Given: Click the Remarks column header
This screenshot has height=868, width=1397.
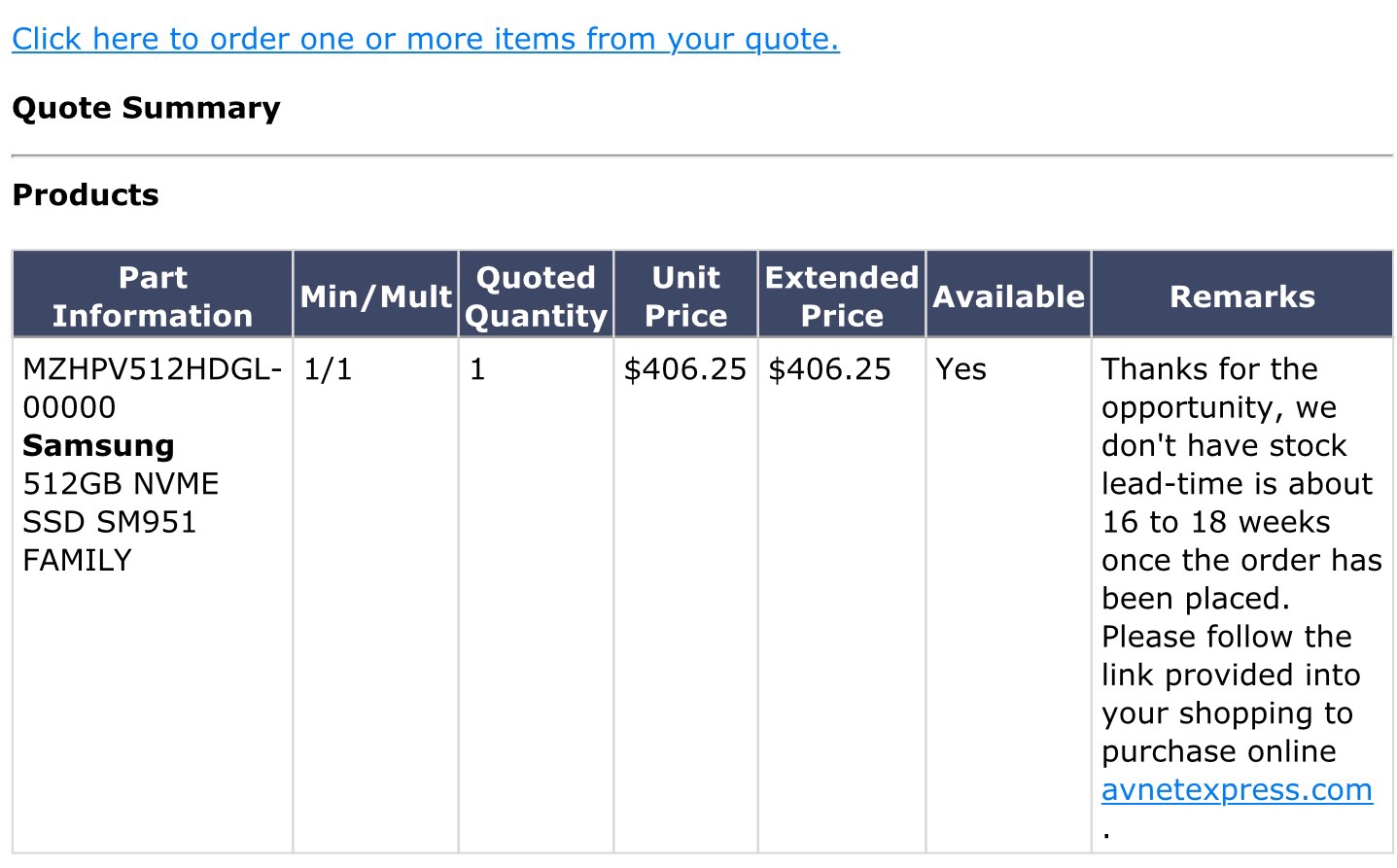Looking at the screenshot, I should (x=1242, y=295).
